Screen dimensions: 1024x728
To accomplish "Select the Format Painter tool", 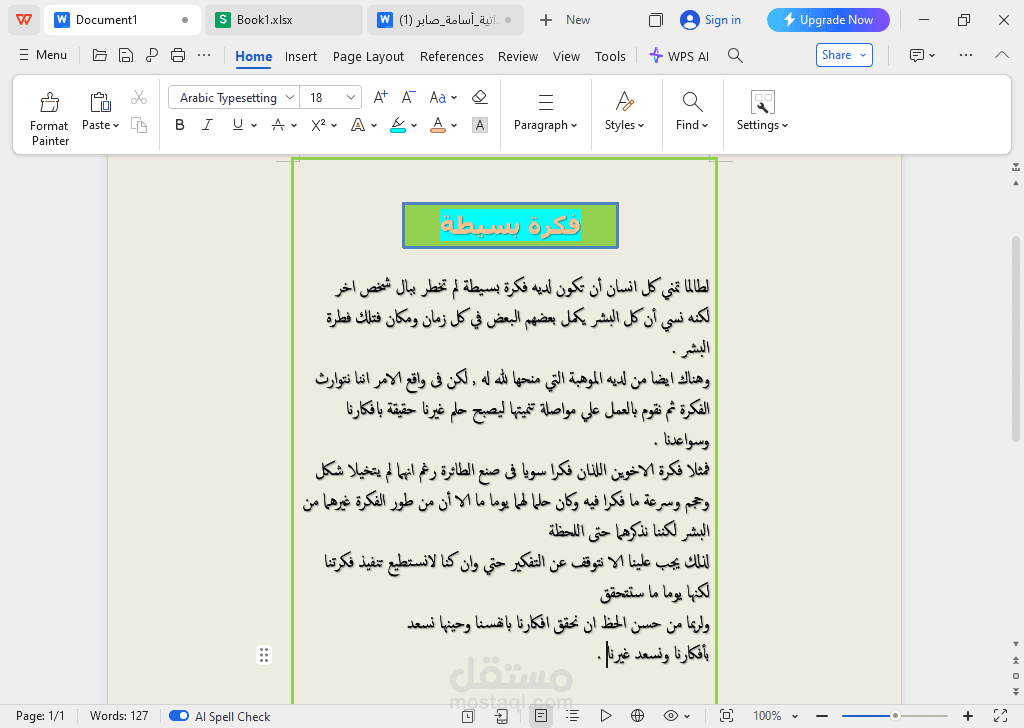I will pos(50,119).
